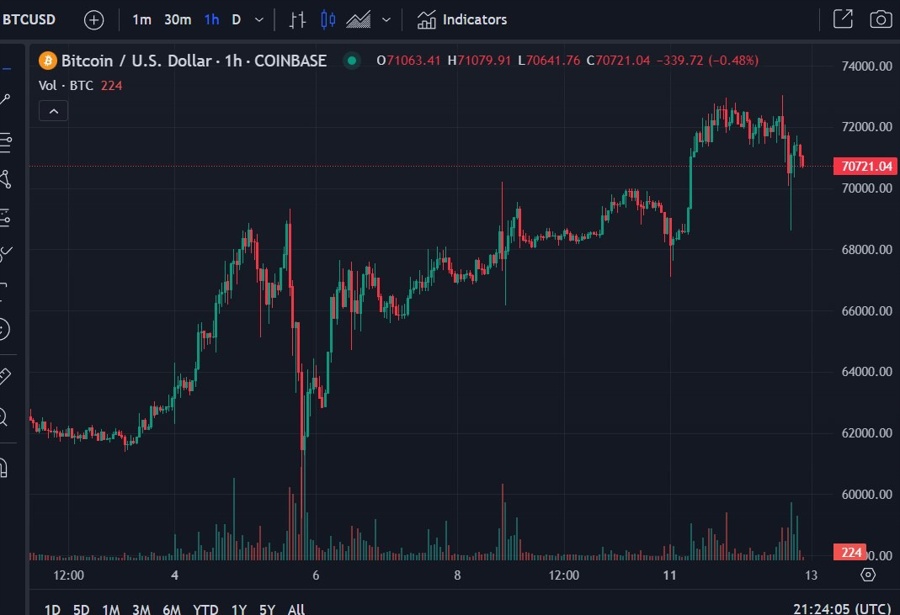Click the 70721.04 current price label
900x615 pixels.
[865, 166]
